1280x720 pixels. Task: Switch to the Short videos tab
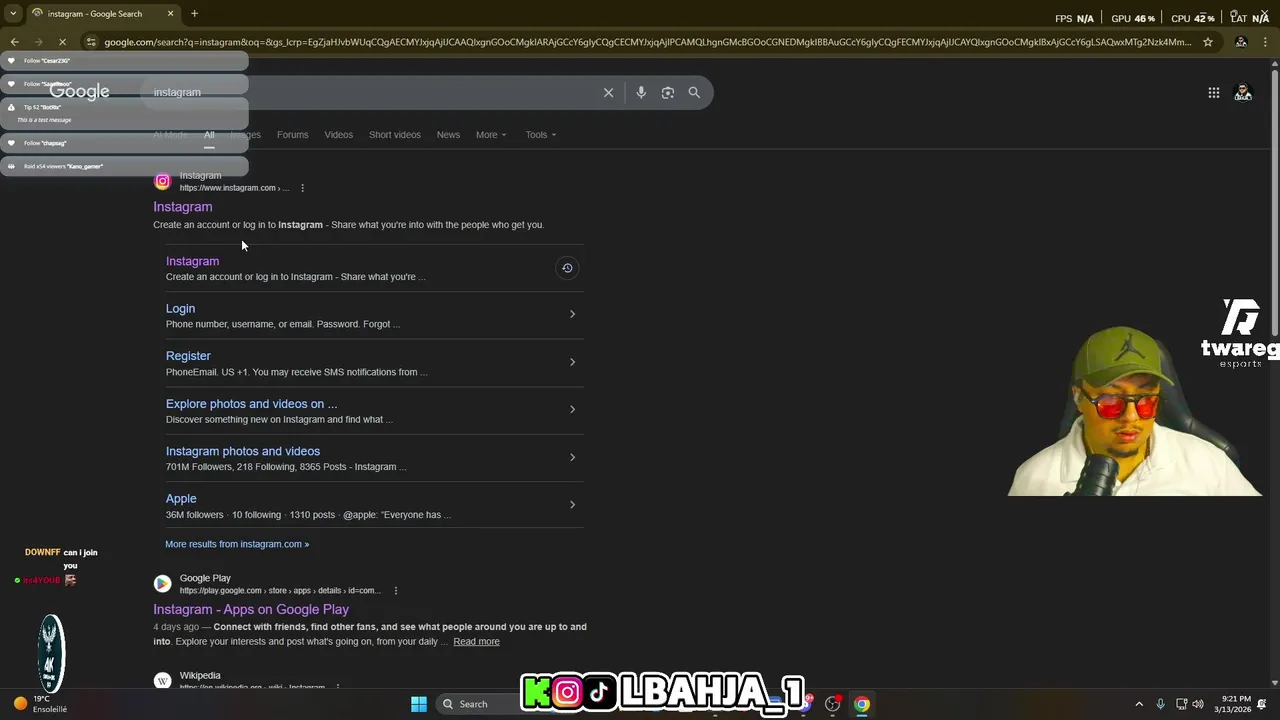395,135
